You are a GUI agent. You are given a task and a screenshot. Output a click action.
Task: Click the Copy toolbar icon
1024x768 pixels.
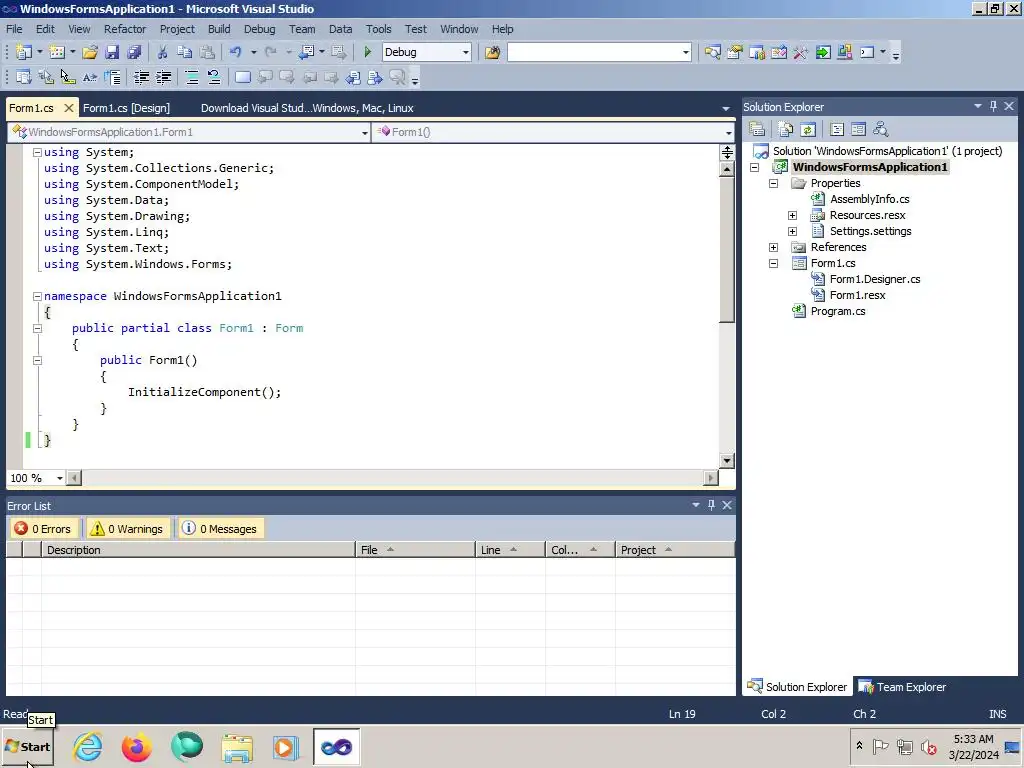click(185, 52)
